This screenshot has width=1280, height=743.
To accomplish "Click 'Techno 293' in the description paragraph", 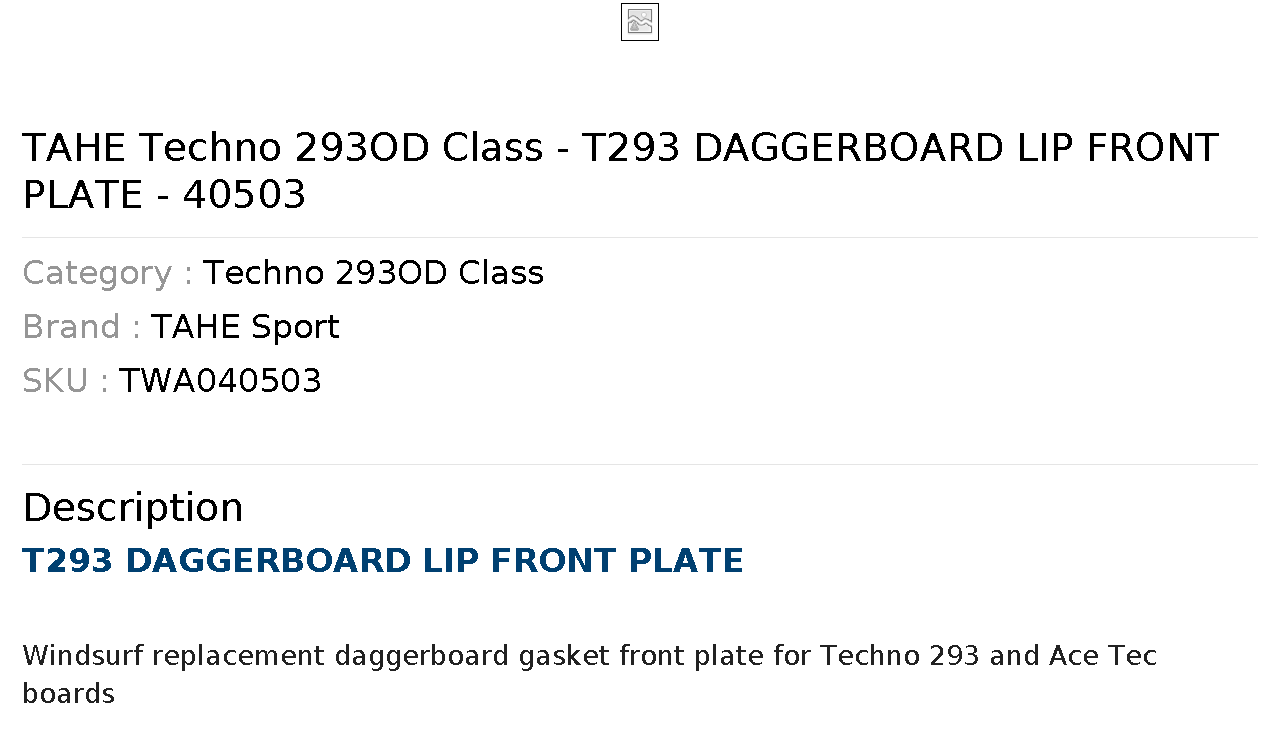I will pos(900,656).
